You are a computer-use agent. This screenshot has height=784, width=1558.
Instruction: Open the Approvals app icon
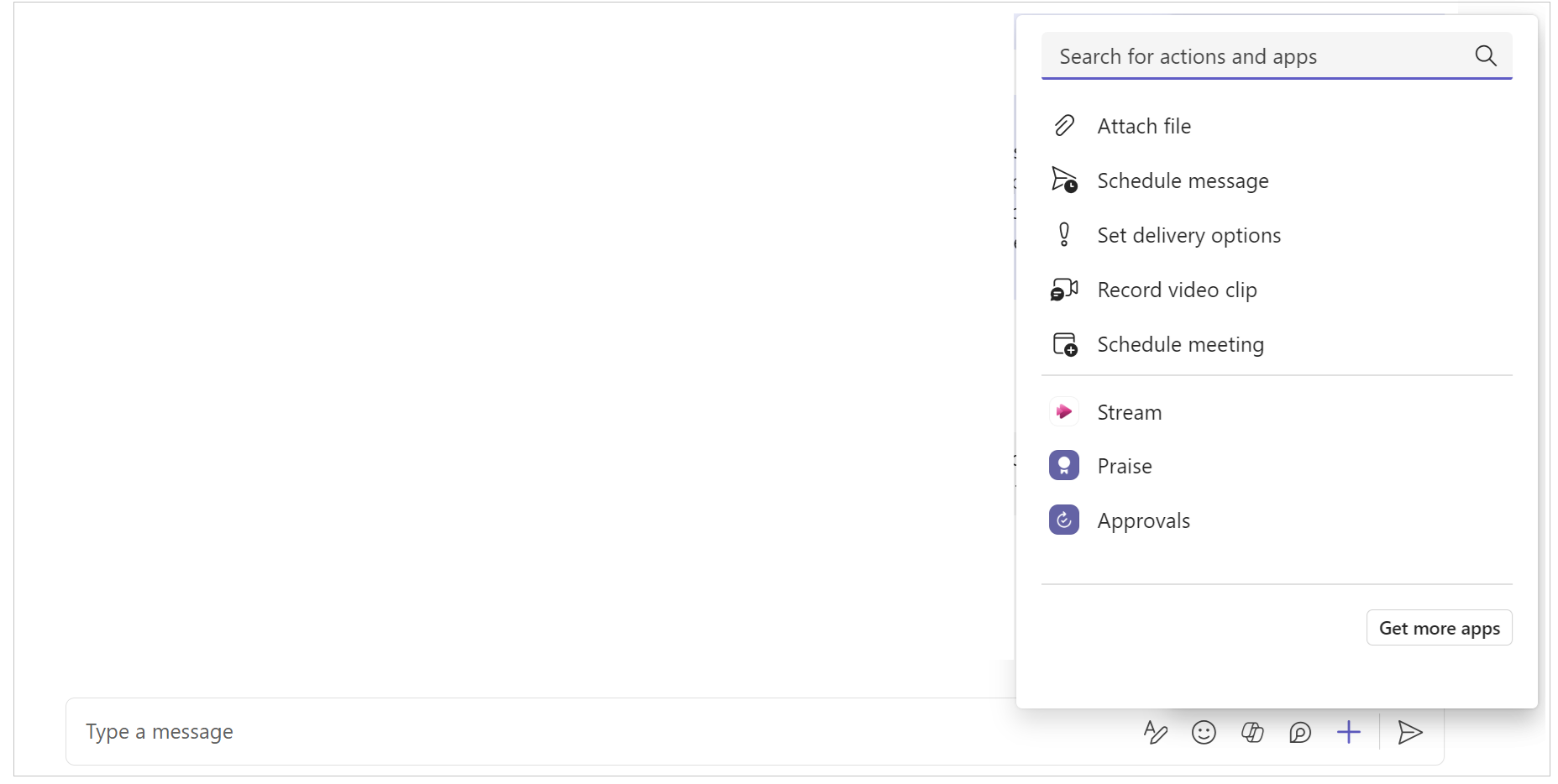pos(1063,520)
